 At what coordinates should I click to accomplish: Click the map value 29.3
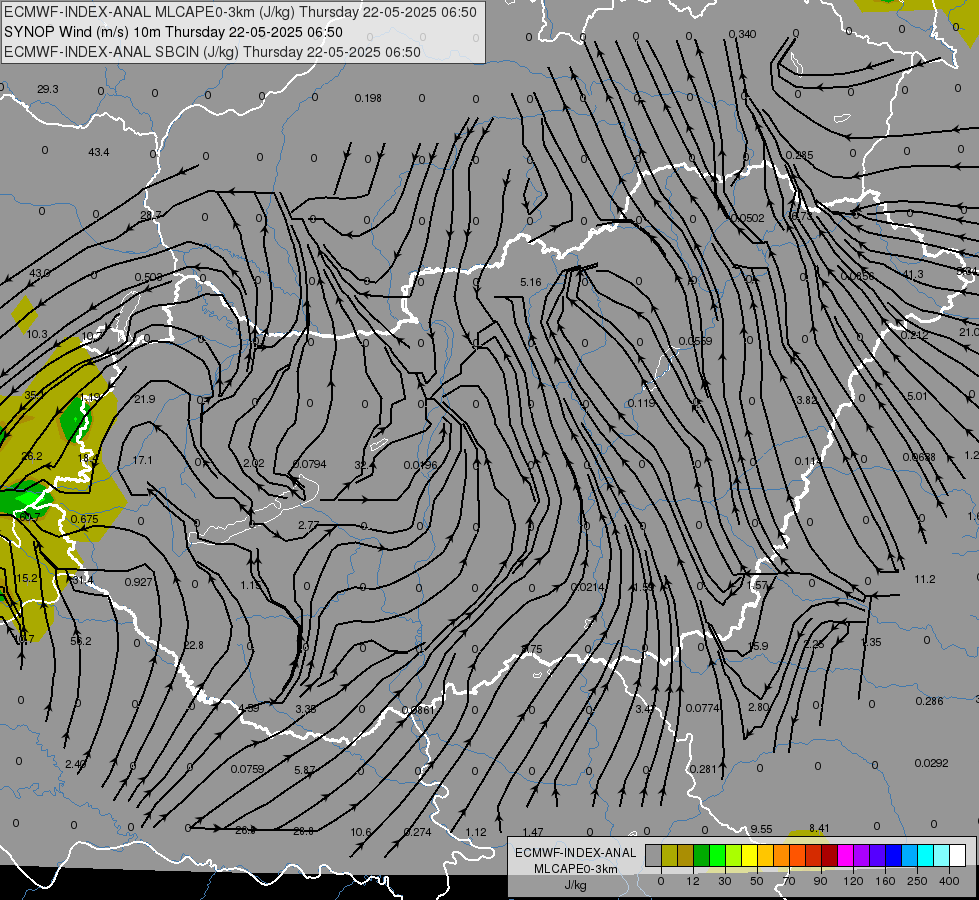(47, 89)
